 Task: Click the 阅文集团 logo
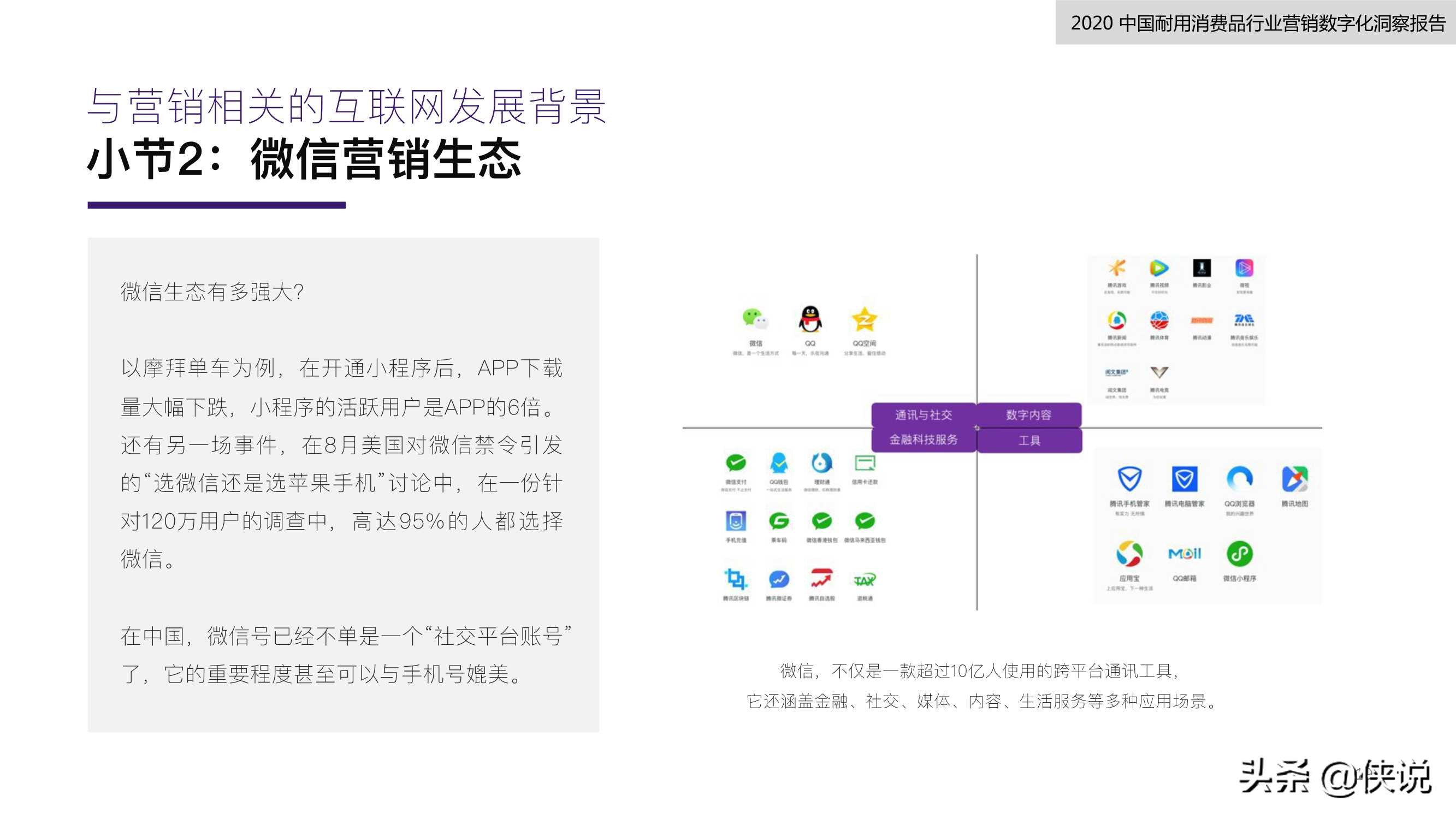(x=1117, y=372)
